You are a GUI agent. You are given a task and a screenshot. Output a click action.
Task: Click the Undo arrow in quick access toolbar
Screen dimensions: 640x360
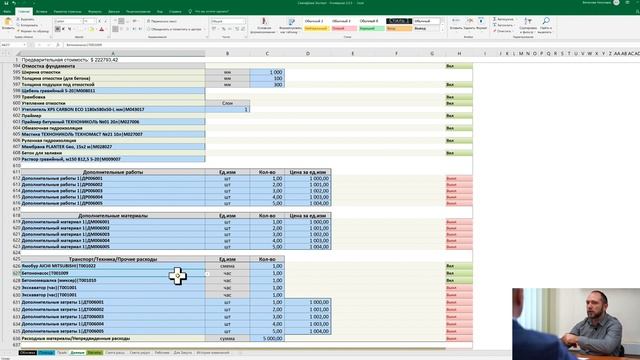pos(14,3)
